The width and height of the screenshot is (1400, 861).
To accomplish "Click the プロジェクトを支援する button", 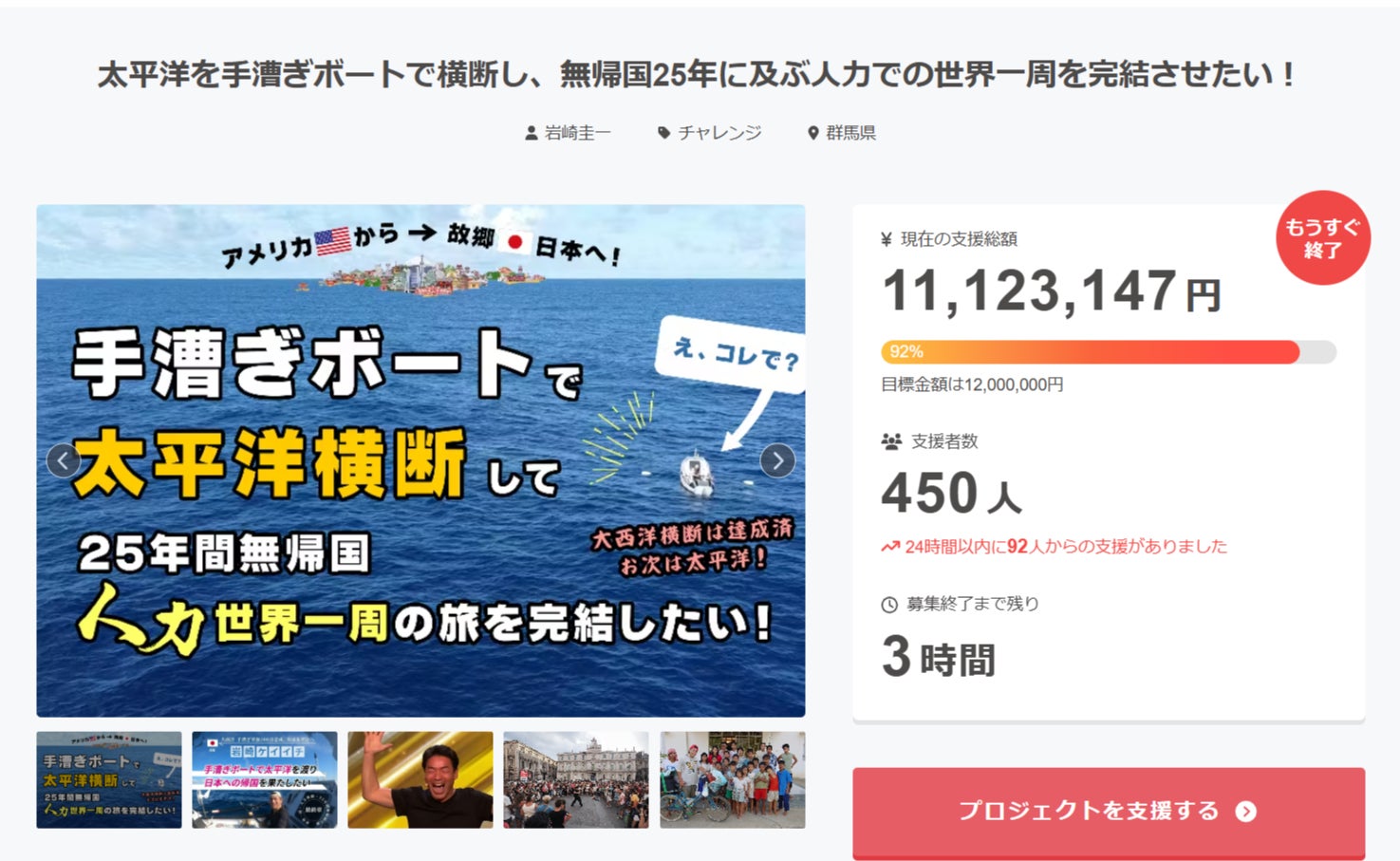I will 1109,812.
